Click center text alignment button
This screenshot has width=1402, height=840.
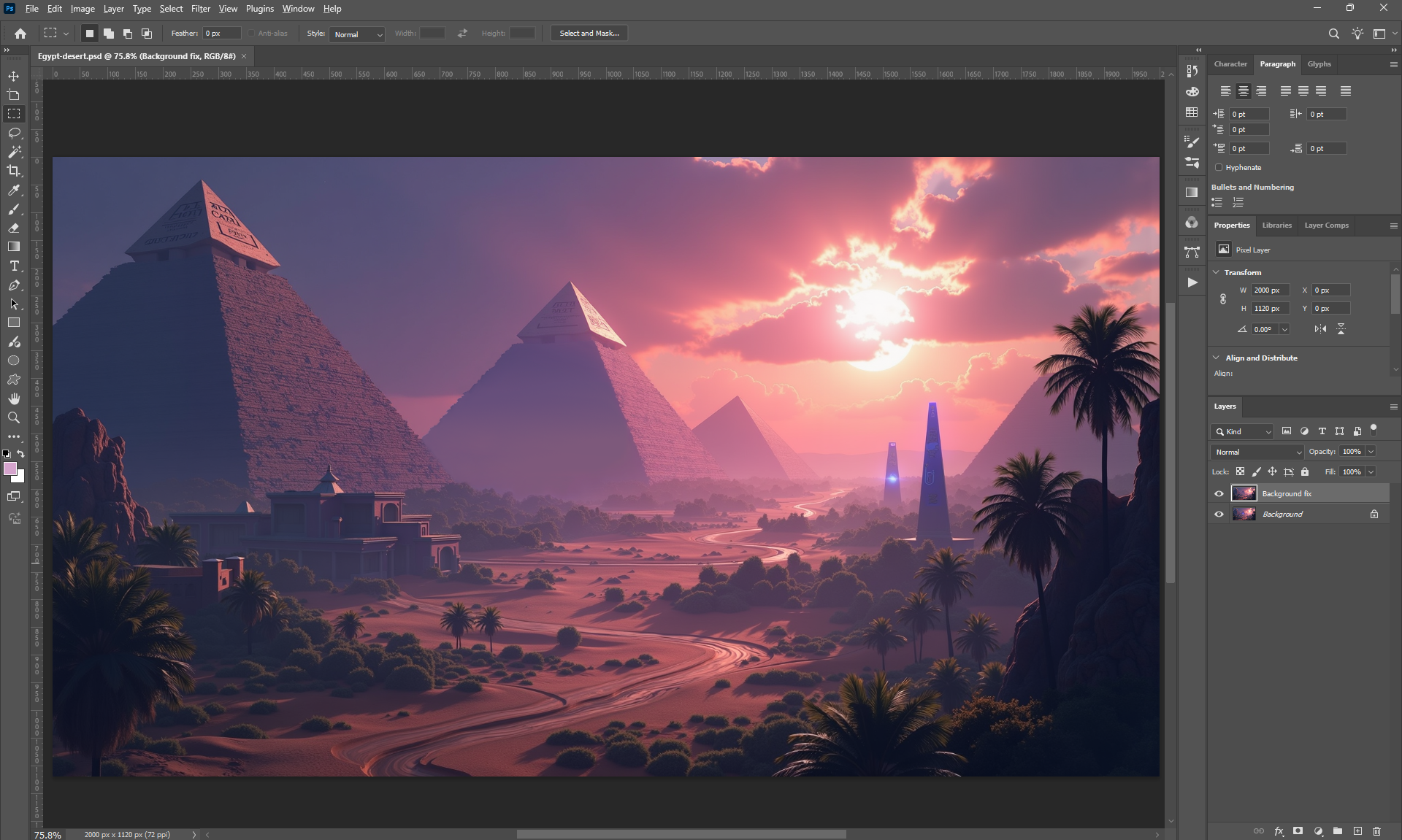pos(1243,91)
